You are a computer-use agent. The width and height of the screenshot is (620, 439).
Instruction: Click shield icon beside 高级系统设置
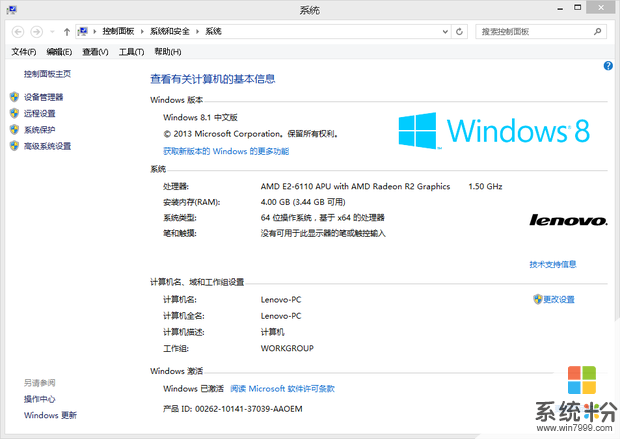click(14, 146)
